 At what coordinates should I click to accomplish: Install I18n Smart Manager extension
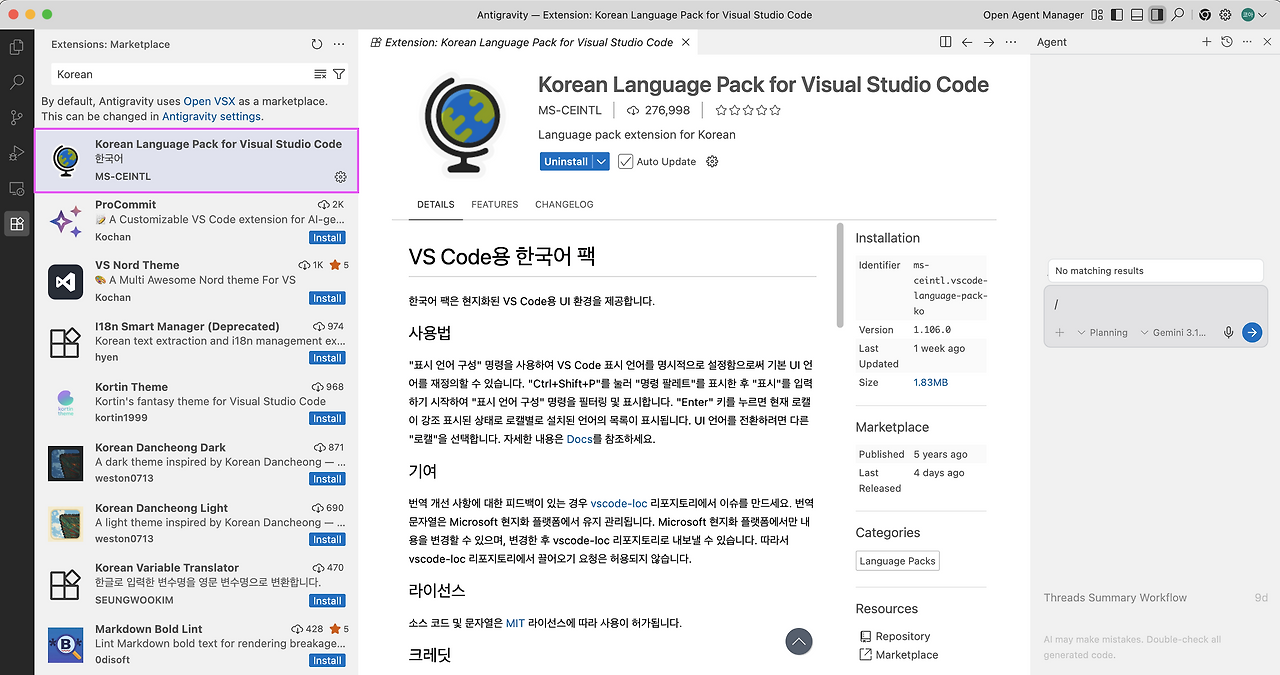327,358
